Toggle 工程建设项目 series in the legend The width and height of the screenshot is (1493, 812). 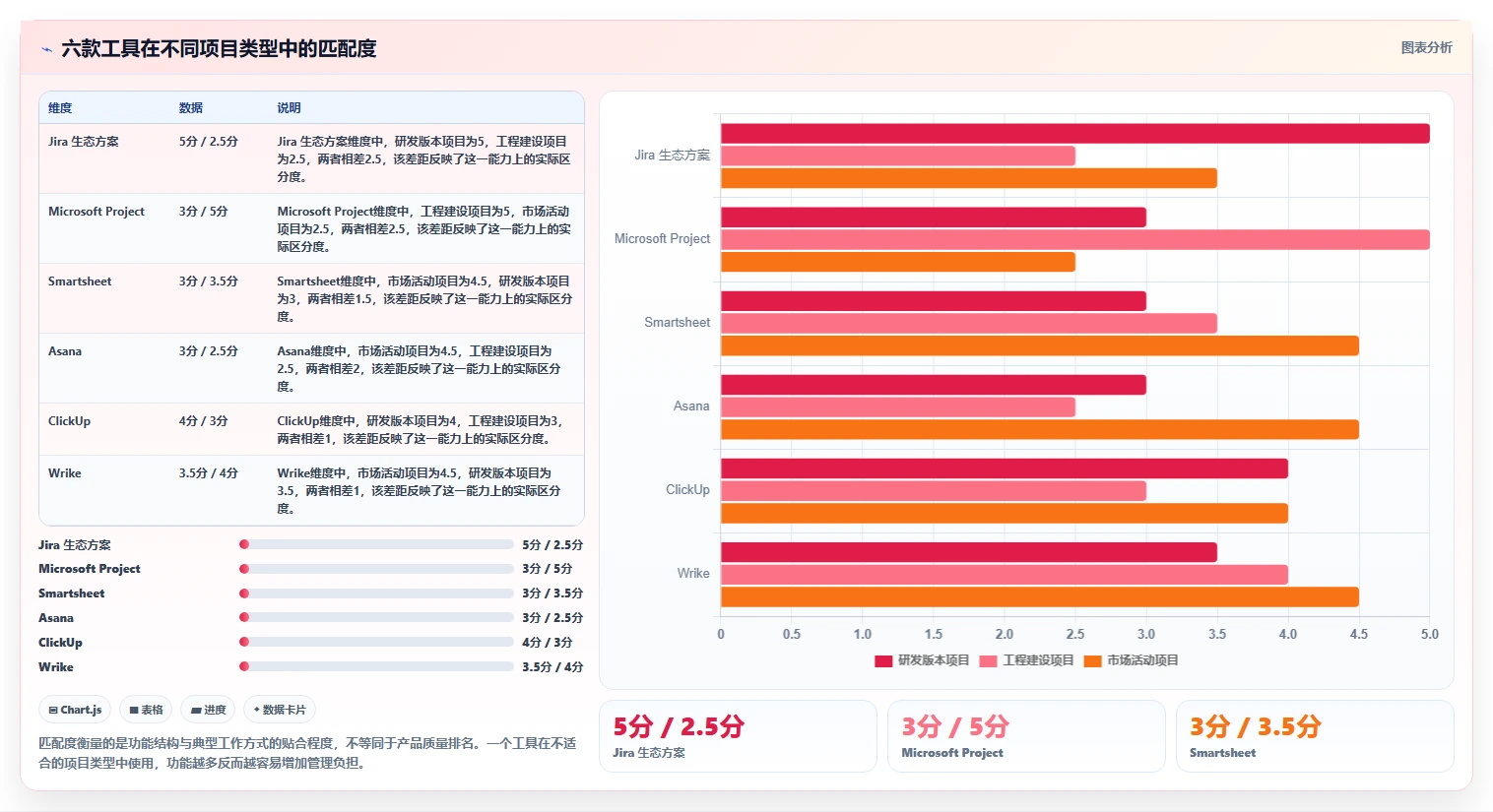[x=1026, y=660]
